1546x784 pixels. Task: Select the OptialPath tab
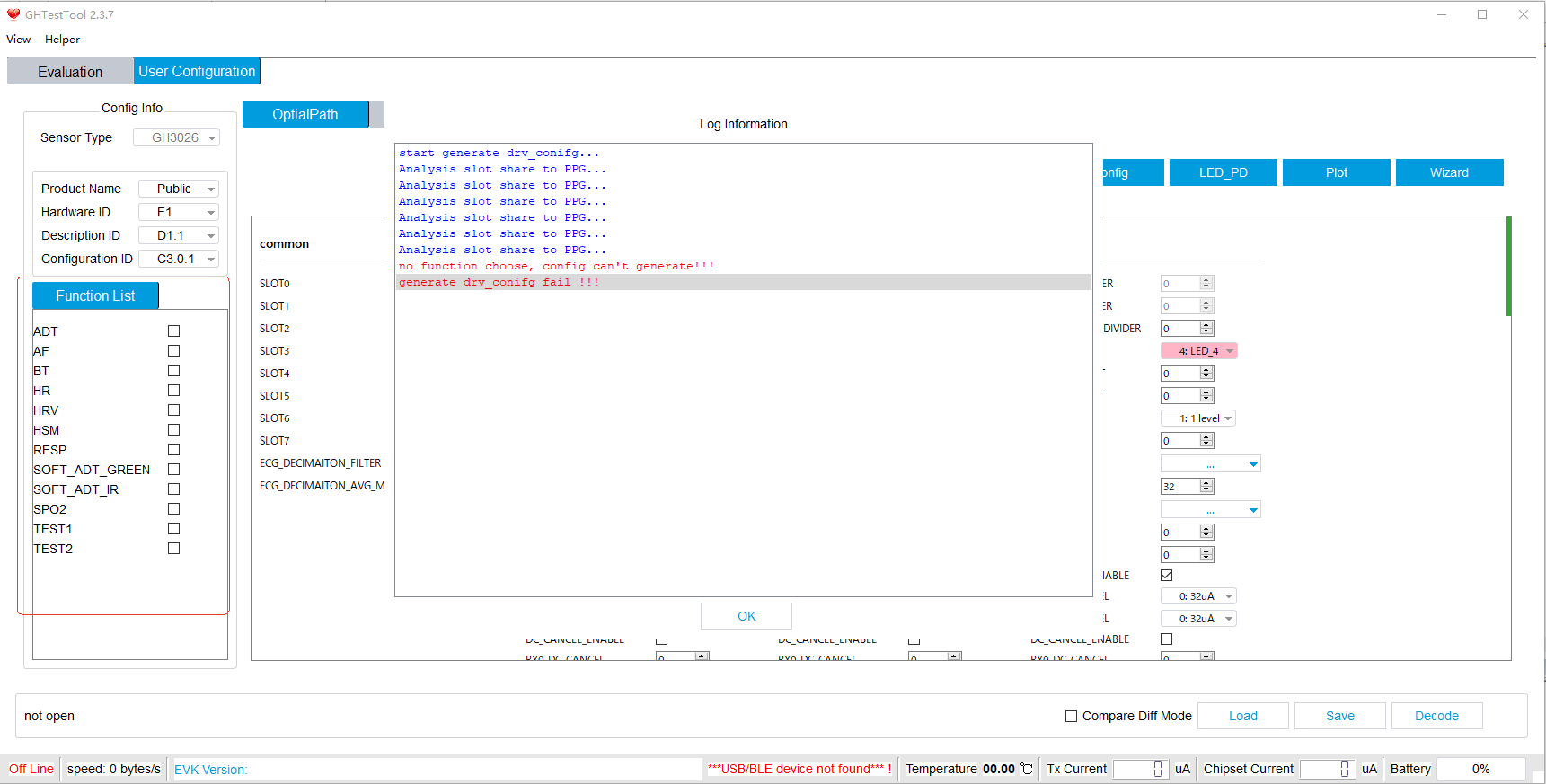(305, 114)
